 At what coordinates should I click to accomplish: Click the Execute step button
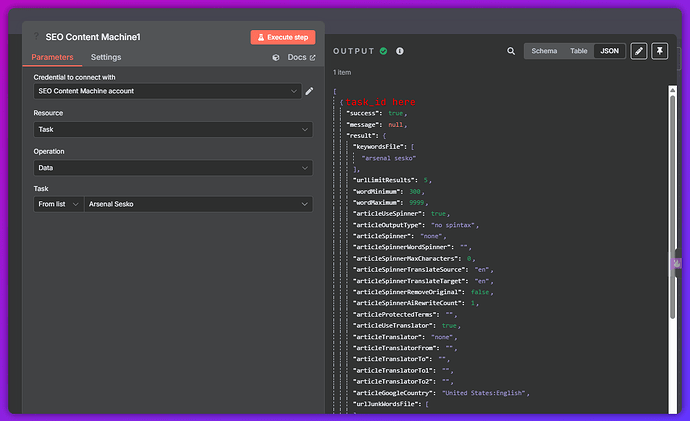(283, 37)
